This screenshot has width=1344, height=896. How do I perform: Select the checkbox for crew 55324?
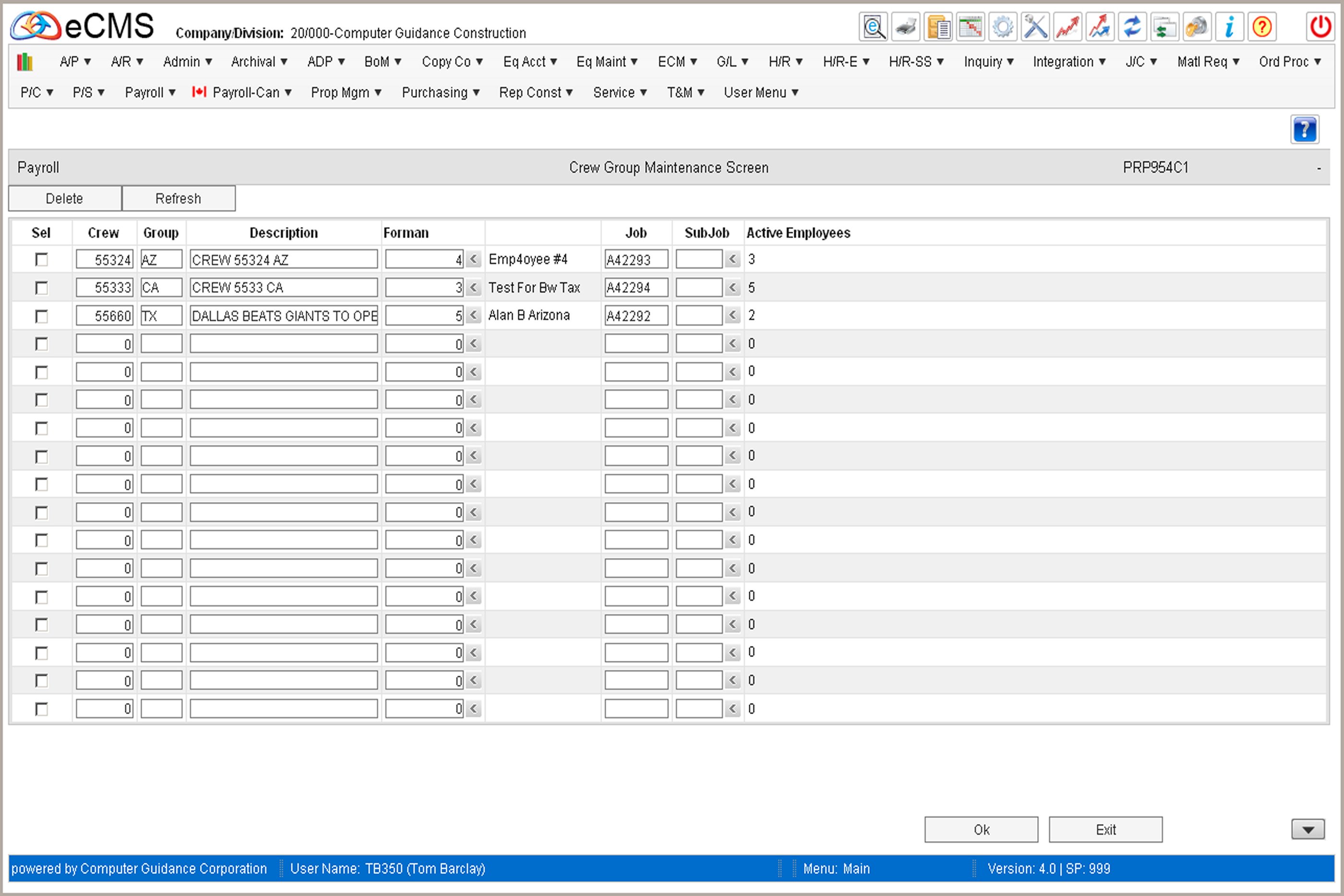41,260
